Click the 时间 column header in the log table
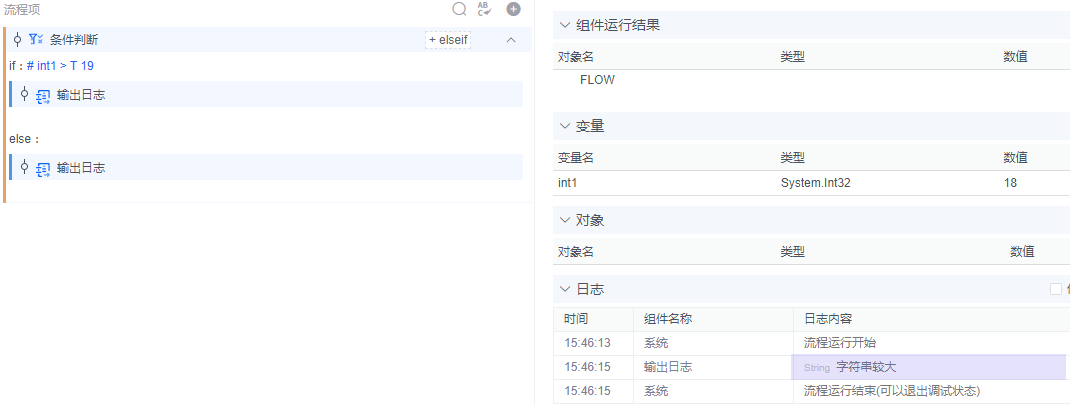This screenshot has height=405, width=1070. click(576, 319)
